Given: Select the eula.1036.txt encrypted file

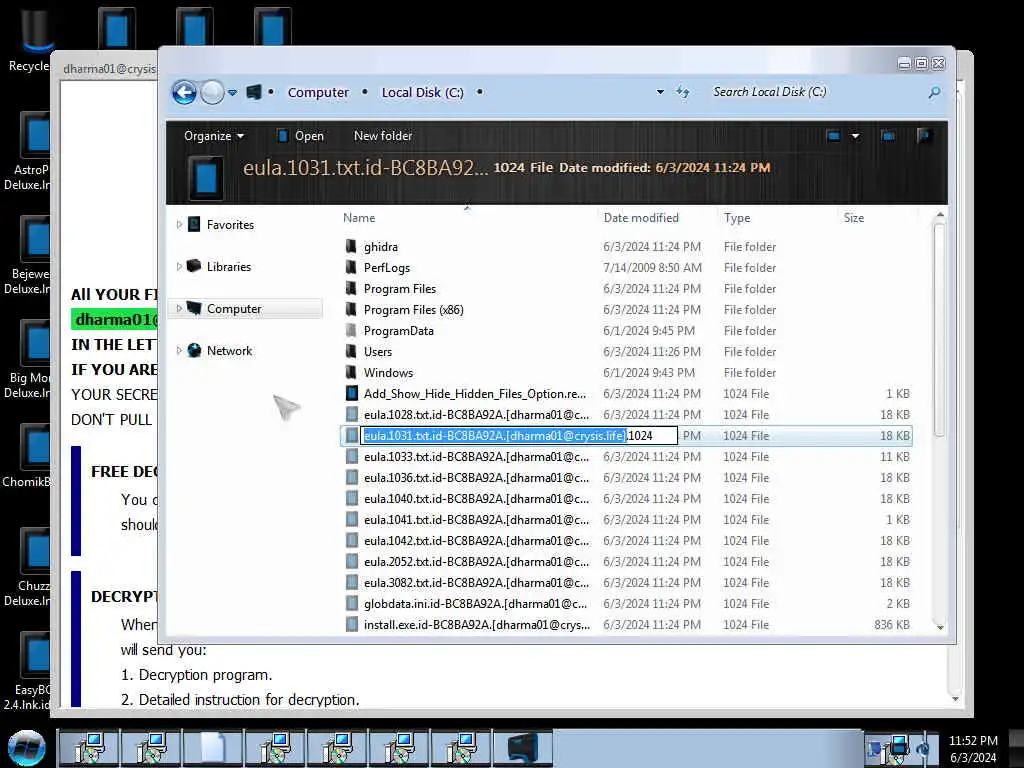Looking at the screenshot, I should click(x=476, y=477).
